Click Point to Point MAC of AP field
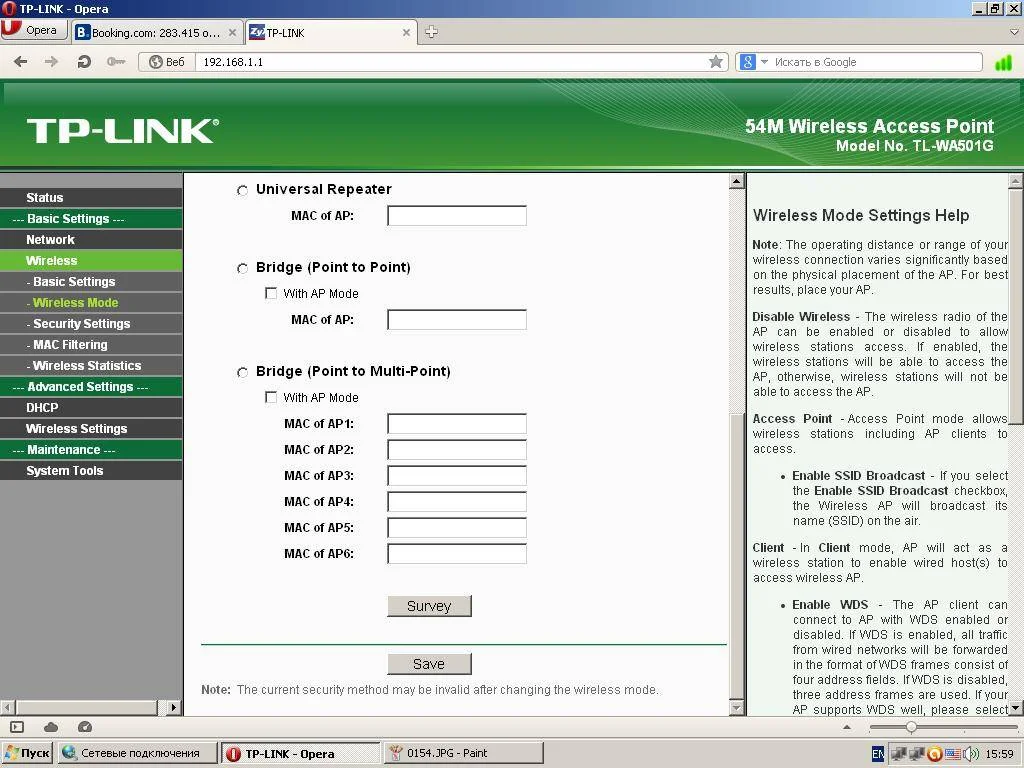This screenshot has height=768, width=1024. tap(456, 319)
